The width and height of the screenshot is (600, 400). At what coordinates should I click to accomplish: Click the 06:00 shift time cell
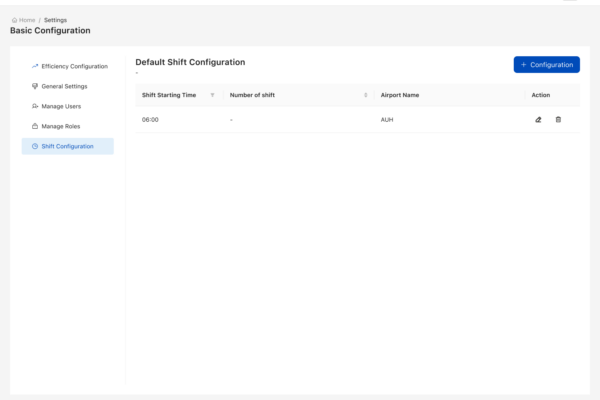(x=150, y=120)
